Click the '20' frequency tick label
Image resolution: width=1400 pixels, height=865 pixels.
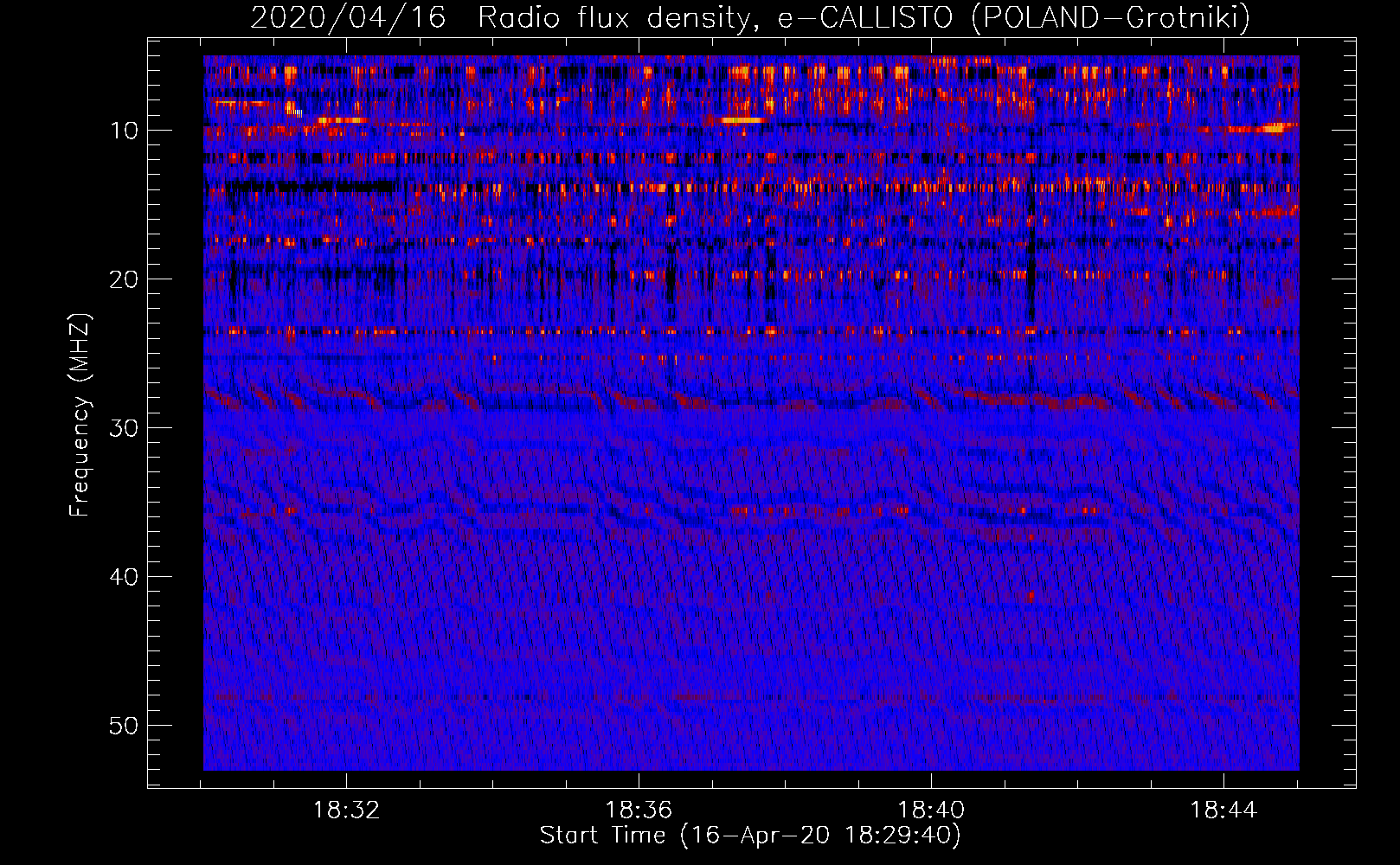125,279
